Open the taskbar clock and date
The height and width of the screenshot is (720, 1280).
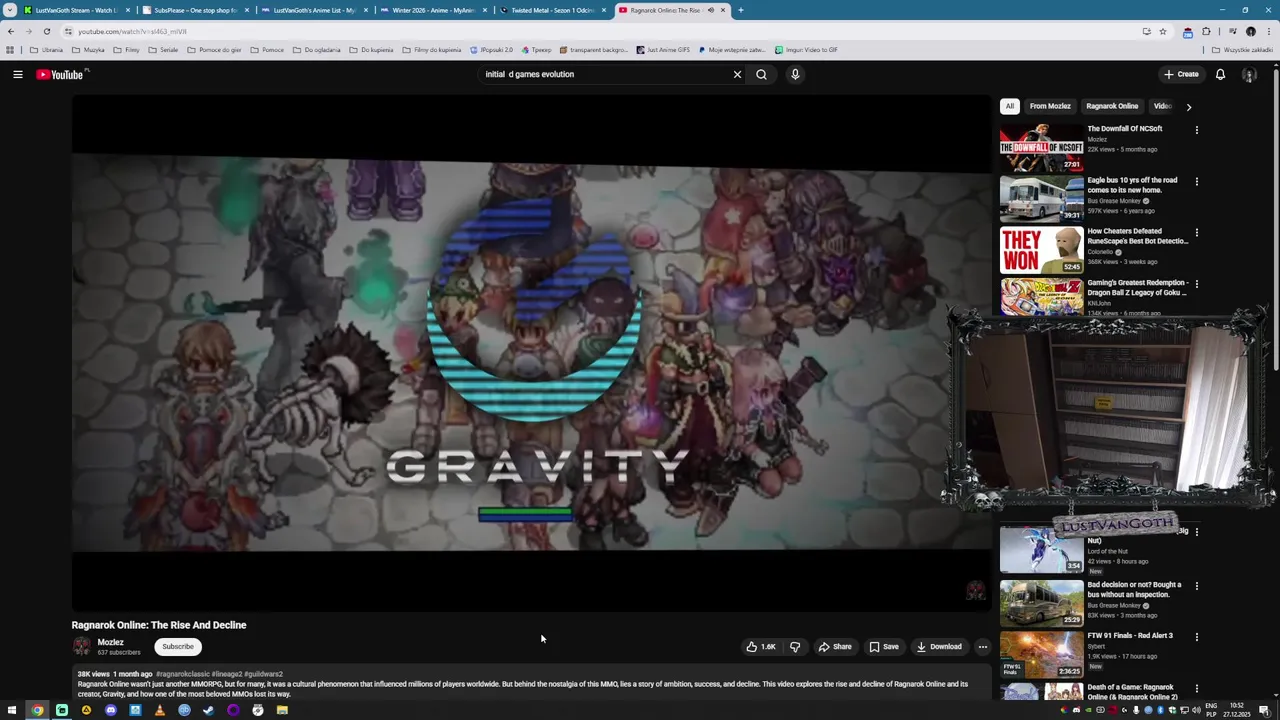pos(1237,710)
